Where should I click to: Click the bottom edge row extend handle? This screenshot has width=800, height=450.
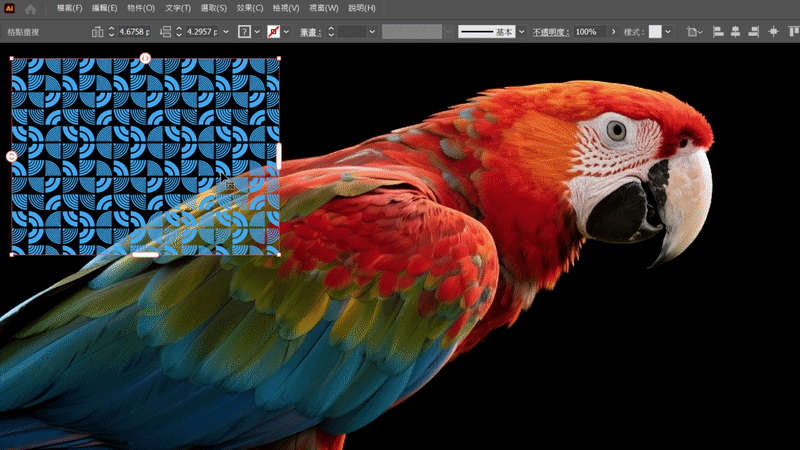pos(145,254)
